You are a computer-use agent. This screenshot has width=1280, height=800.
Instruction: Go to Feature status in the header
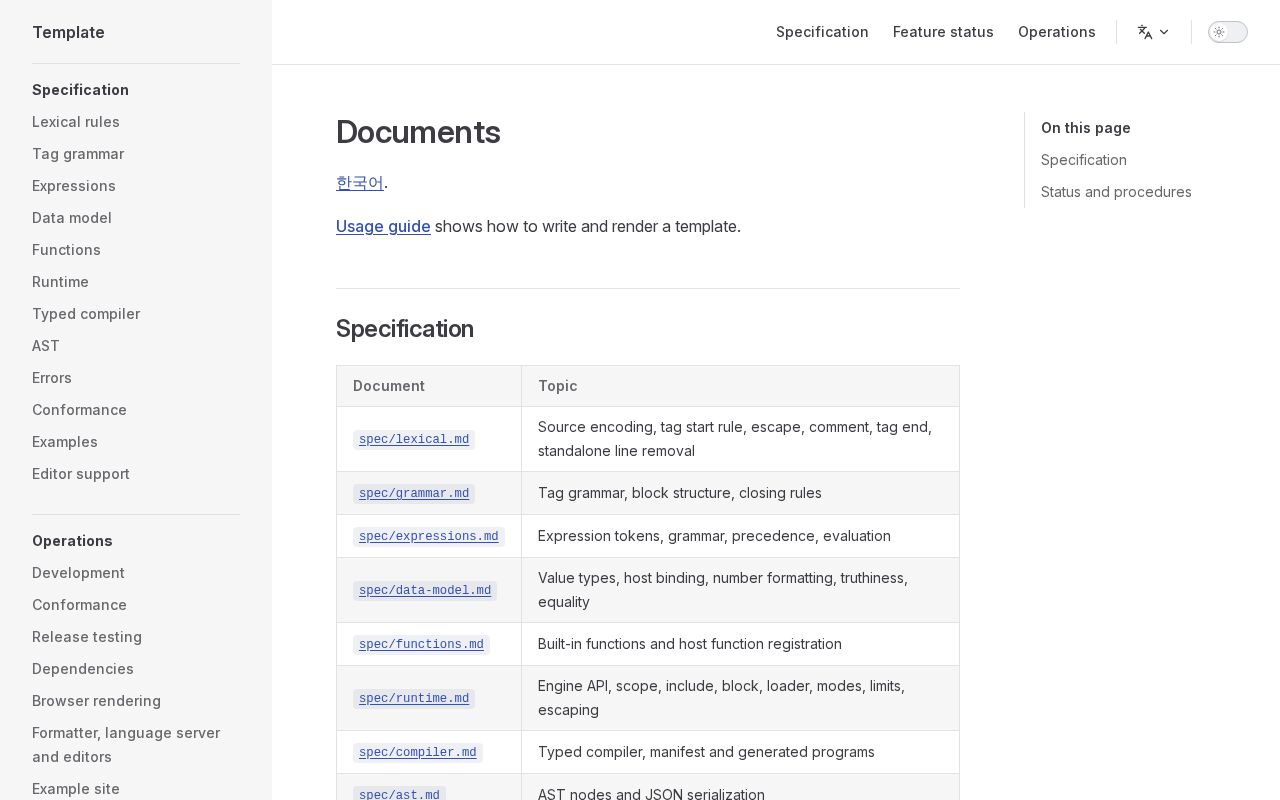point(943,32)
